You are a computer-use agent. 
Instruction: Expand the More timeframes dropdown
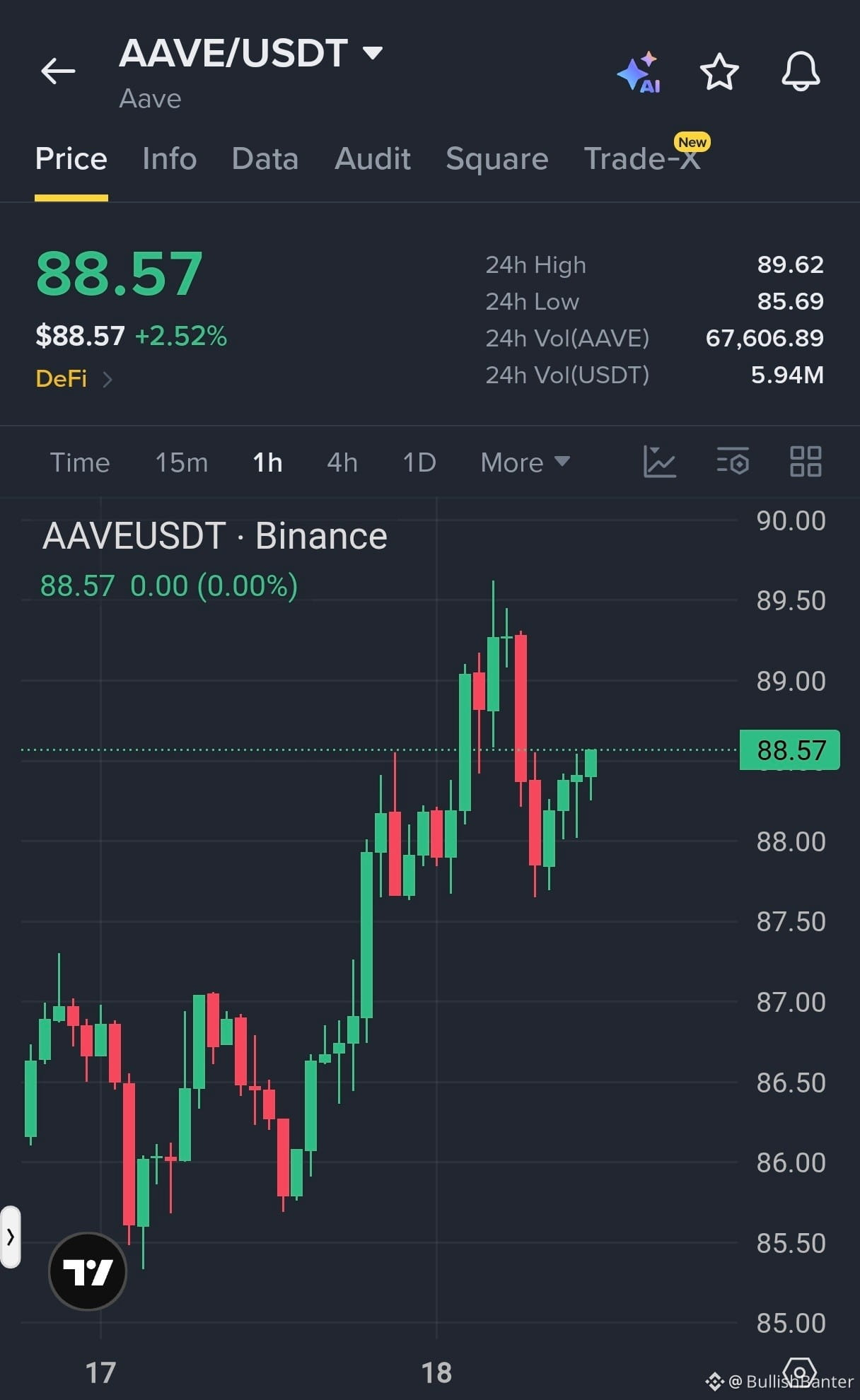[x=525, y=462]
